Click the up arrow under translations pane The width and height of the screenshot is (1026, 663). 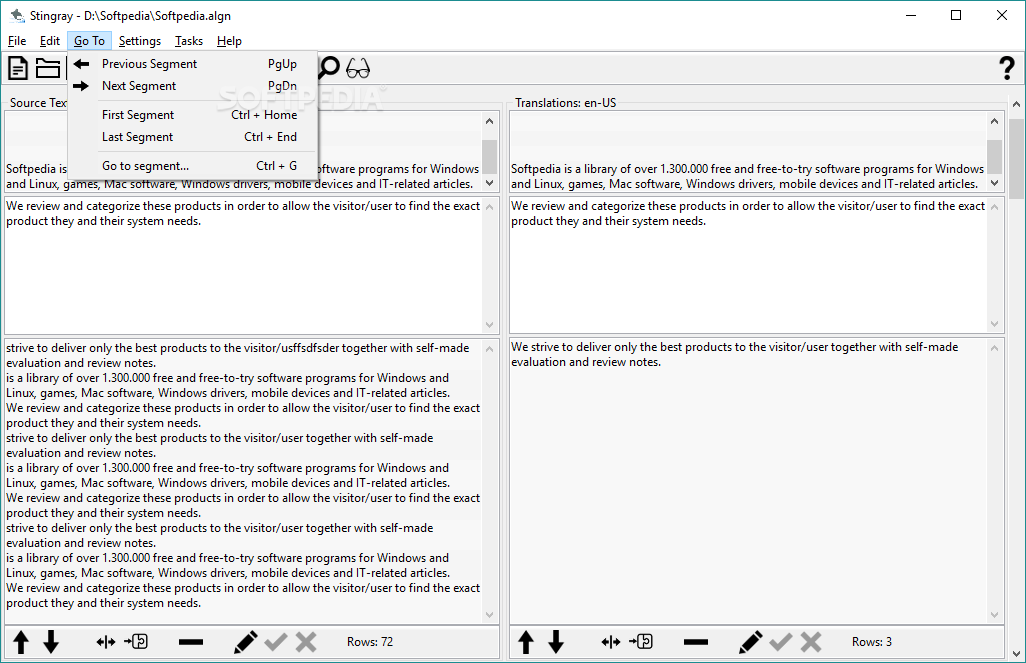[526, 642]
